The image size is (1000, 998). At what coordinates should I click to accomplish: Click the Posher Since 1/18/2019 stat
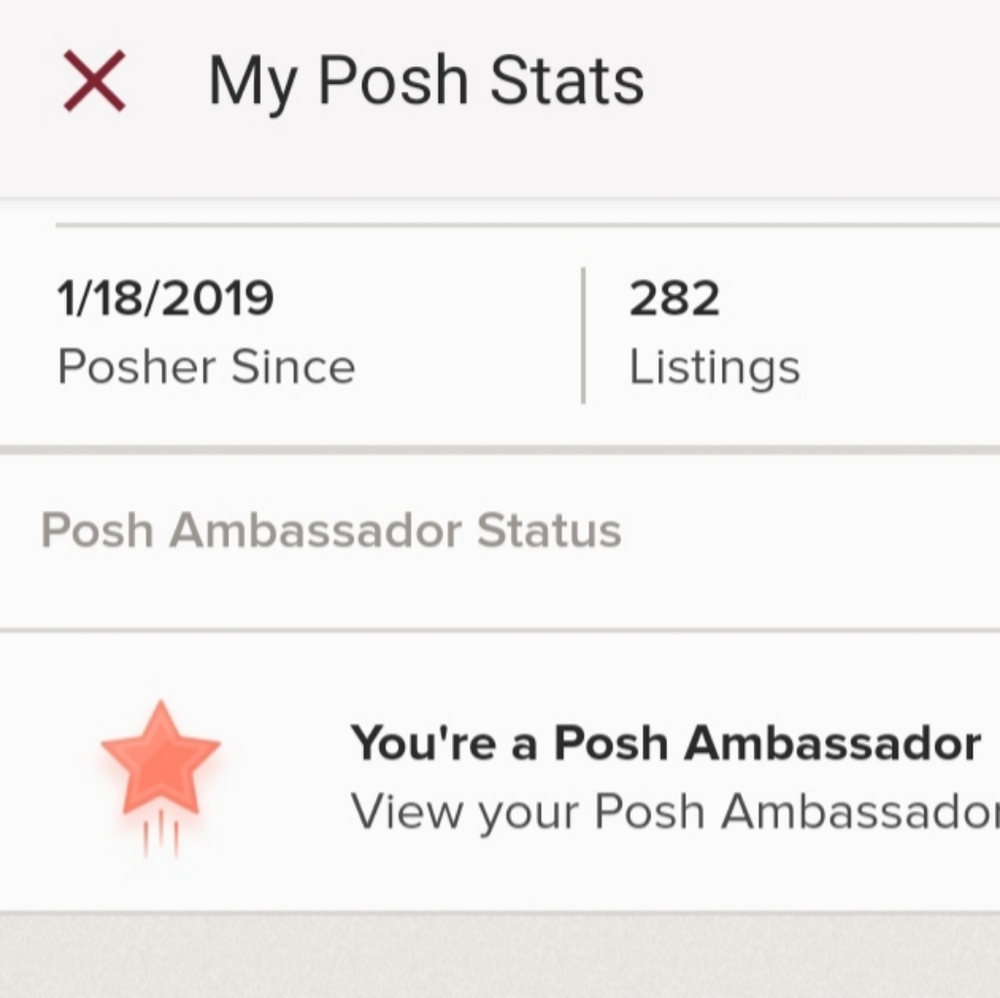tap(206, 330)
